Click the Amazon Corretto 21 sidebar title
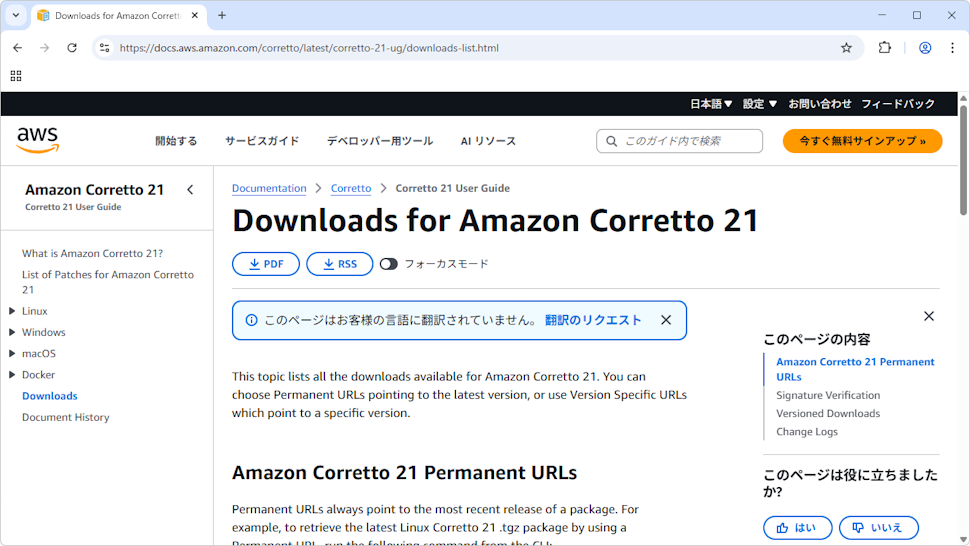The height and width of the screenshot is (546, 970). tap(95, 190)
